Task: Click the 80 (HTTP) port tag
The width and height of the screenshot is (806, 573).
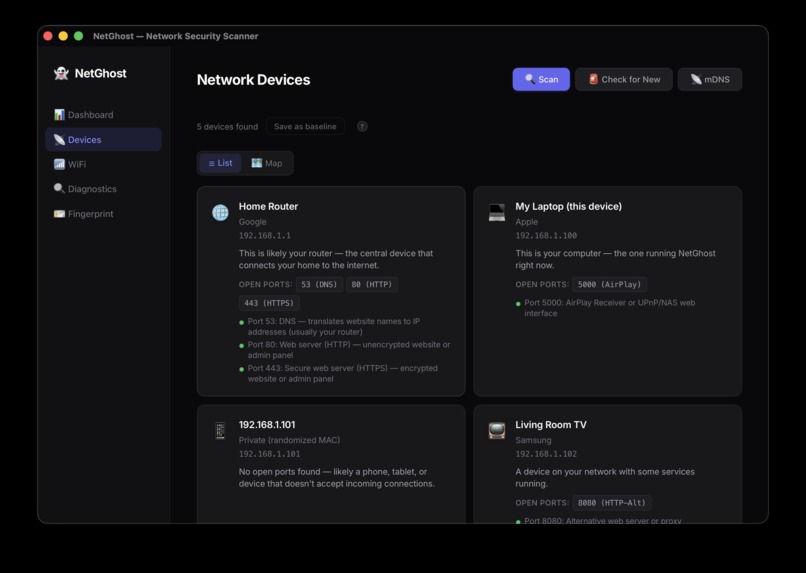Action: tap(372, 285)
